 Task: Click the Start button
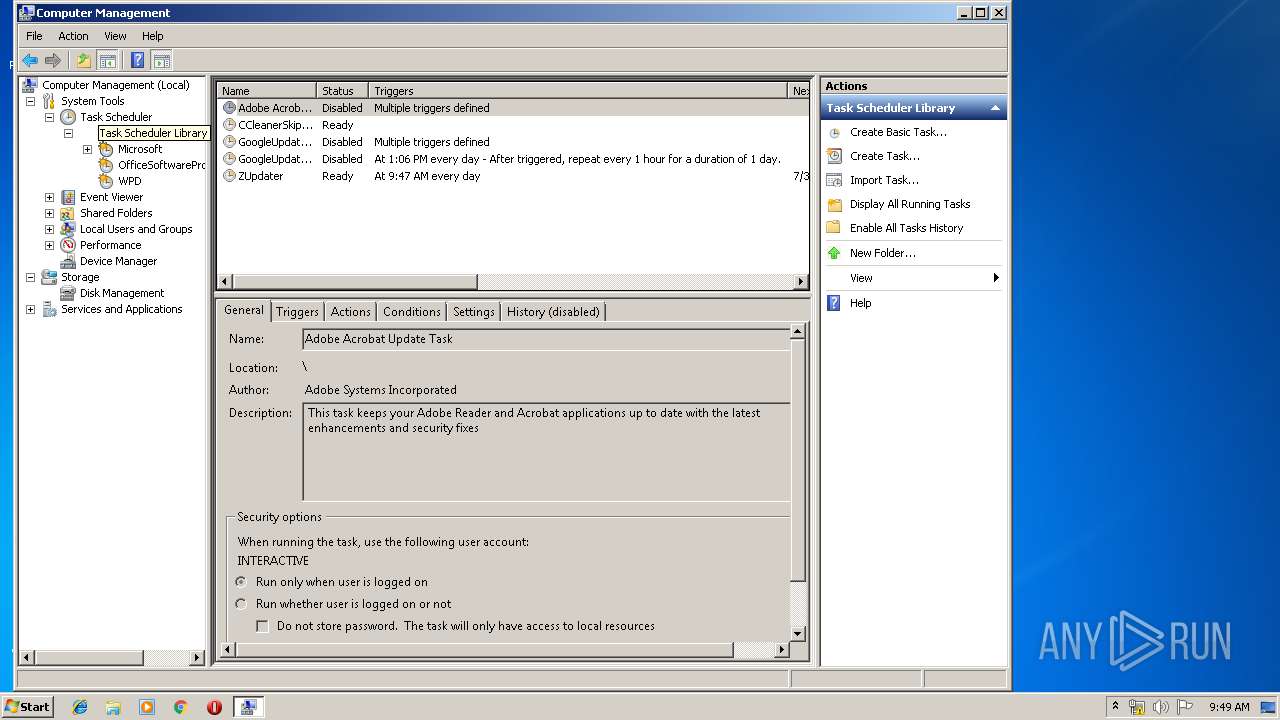tap(27, 707)
